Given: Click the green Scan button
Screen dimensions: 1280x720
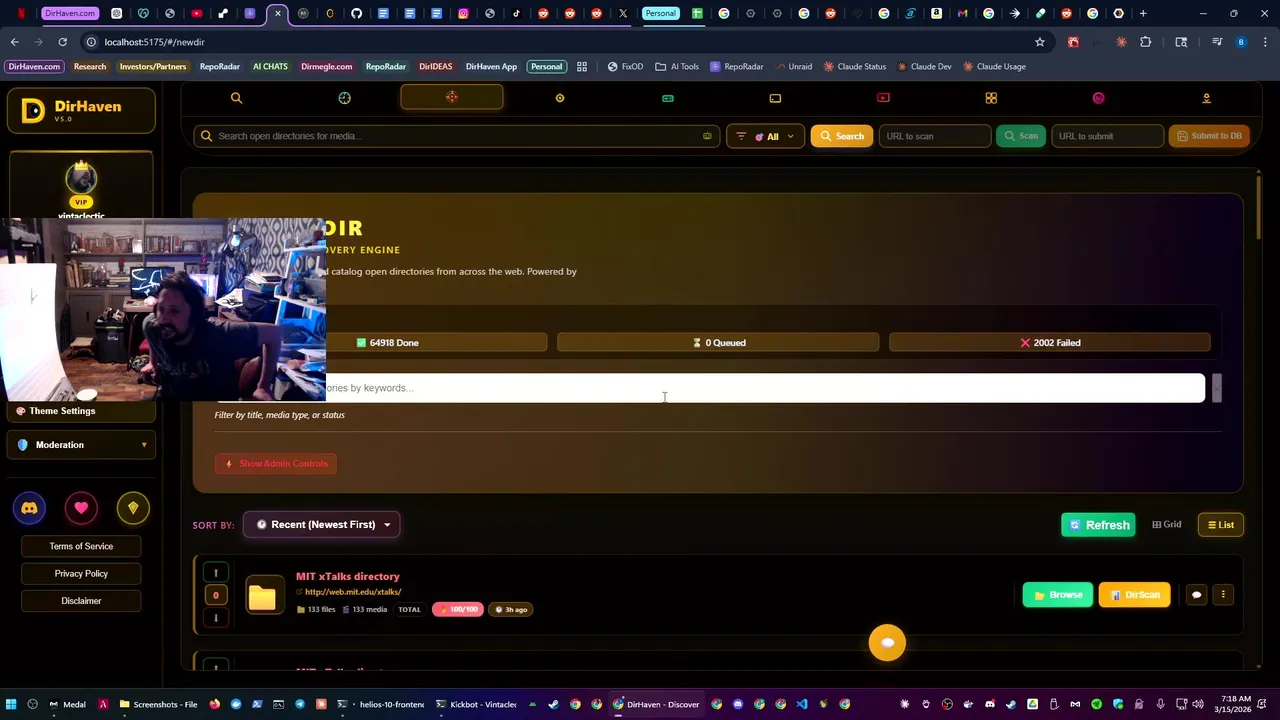Looking at the screenshot, I should (x=1020, y=136).
